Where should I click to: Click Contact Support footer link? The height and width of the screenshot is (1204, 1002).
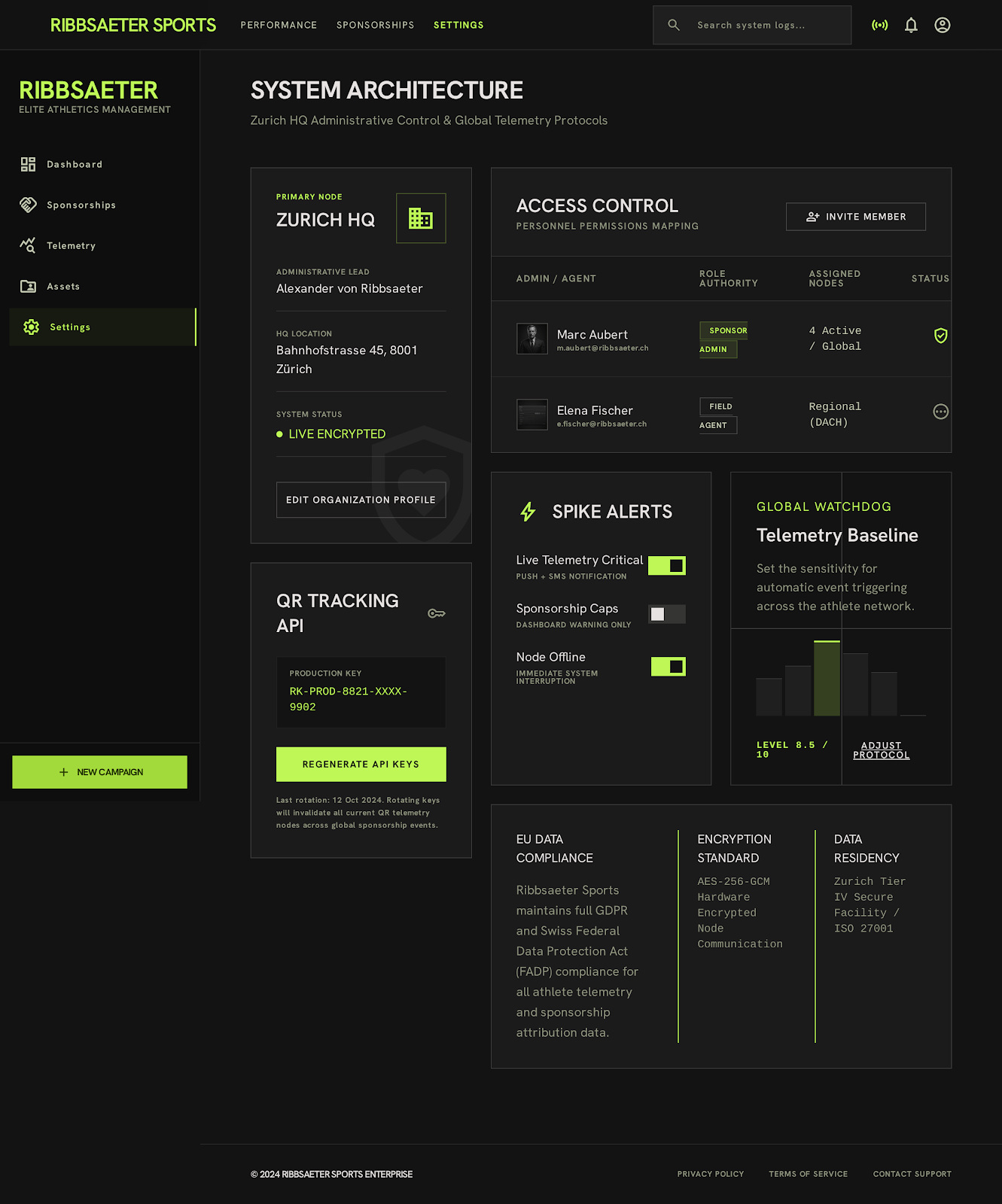[x=912, y=1174]
